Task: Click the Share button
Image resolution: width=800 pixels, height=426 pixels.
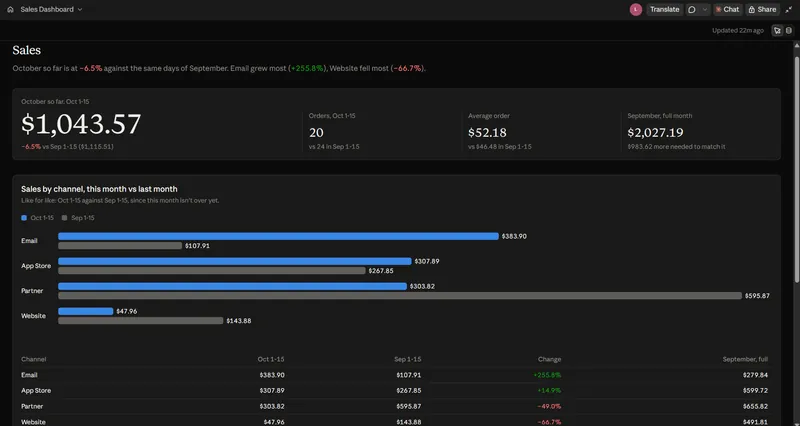Action: [x=762, y=9]
